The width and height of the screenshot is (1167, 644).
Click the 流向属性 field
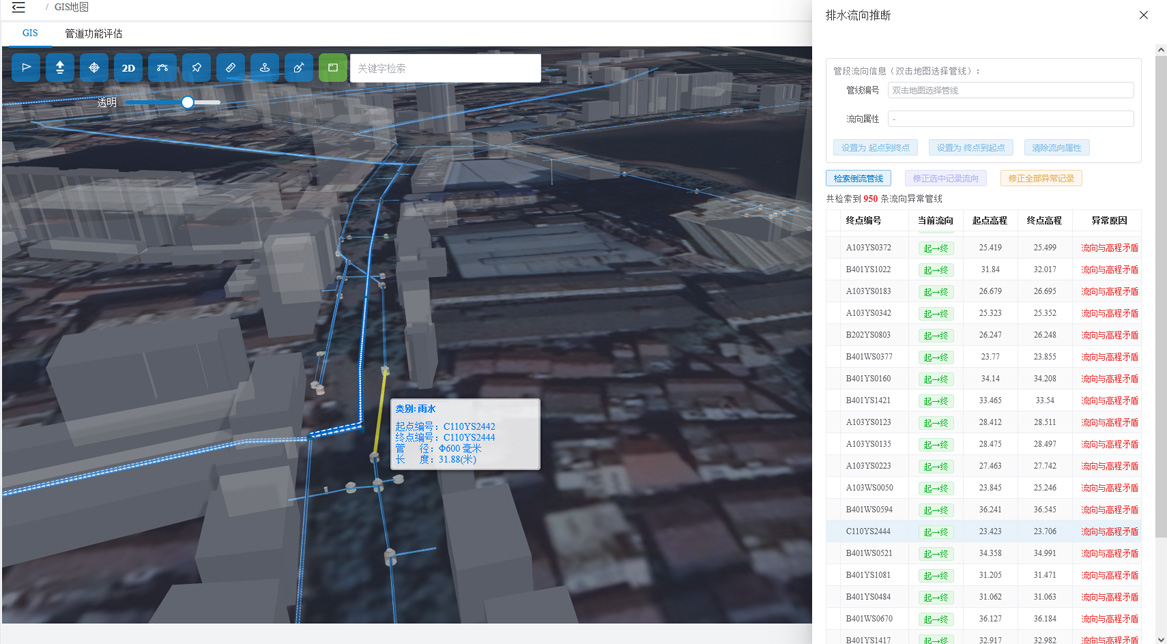1011,119
